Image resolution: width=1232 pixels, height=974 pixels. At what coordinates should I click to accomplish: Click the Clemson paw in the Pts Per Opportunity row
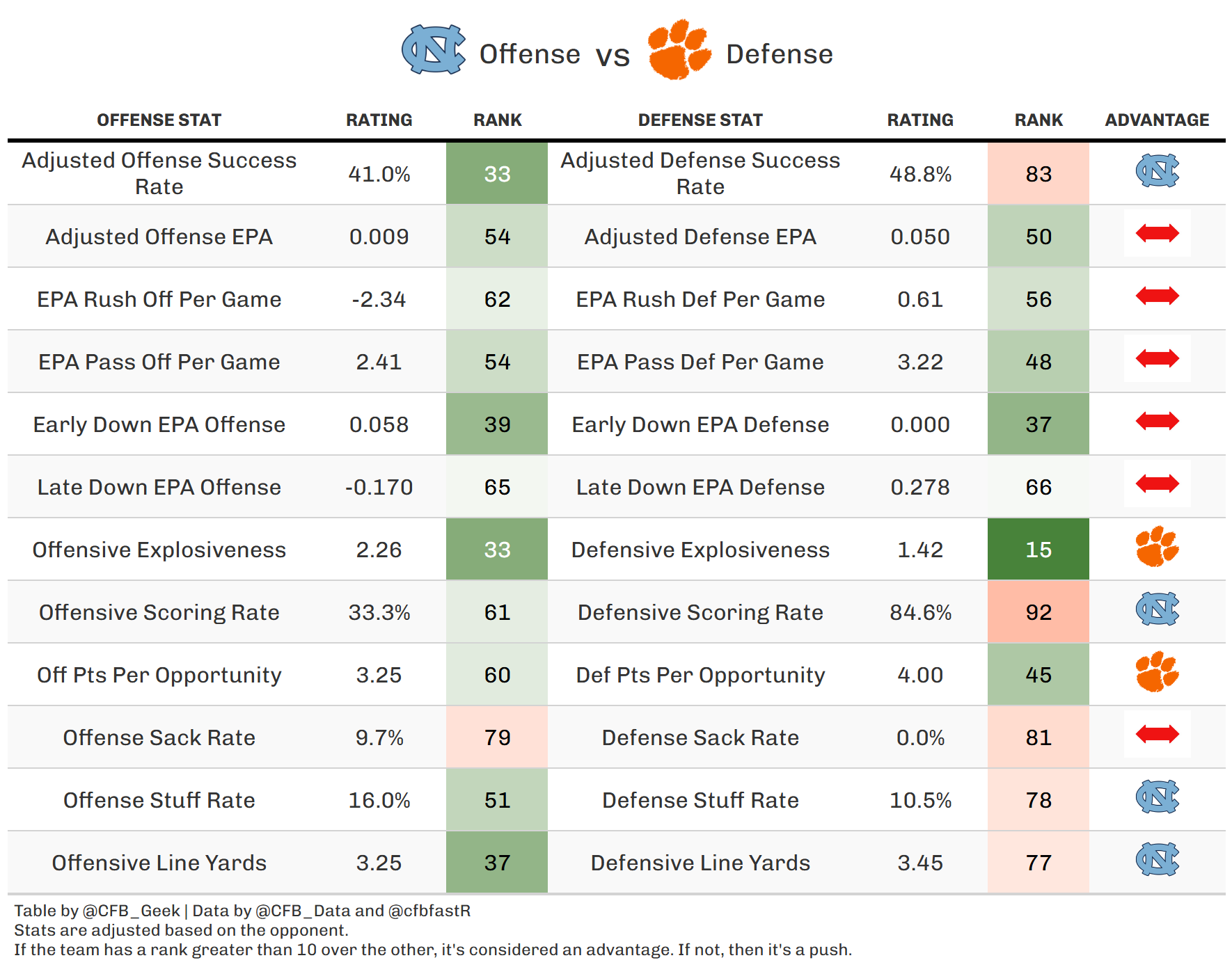coord(1157,671)
